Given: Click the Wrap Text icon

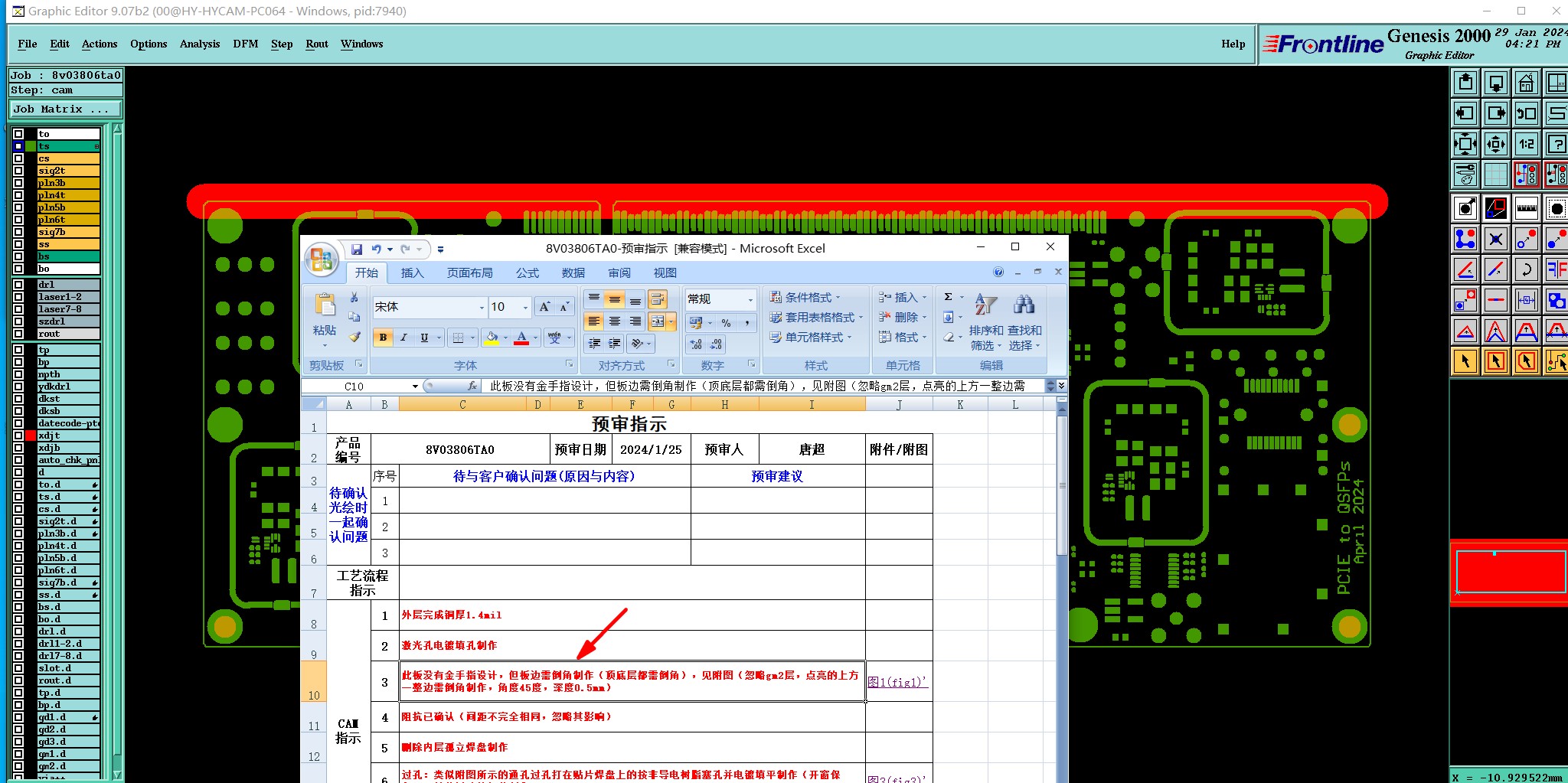Looking at the screenshot, I should (657, 299).
